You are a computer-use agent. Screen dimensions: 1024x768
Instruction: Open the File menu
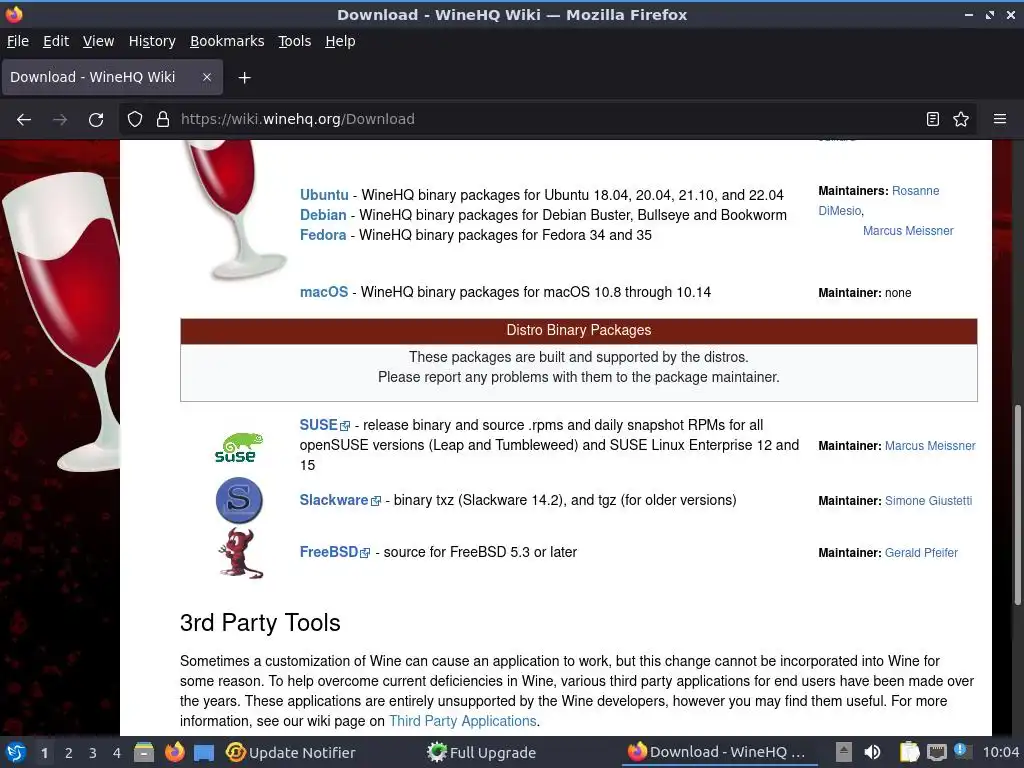point(18,41)
